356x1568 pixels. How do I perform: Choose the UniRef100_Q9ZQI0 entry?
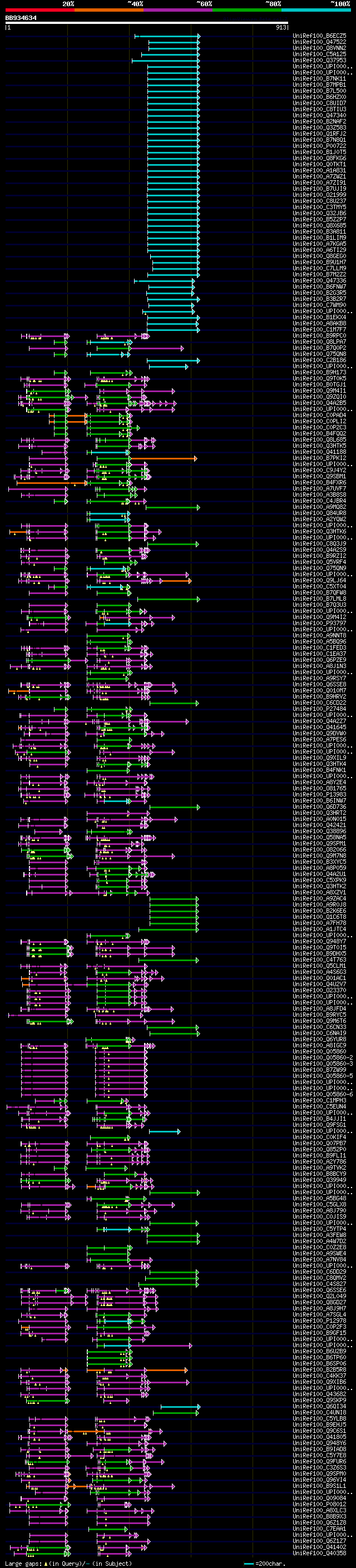point(319,397)
